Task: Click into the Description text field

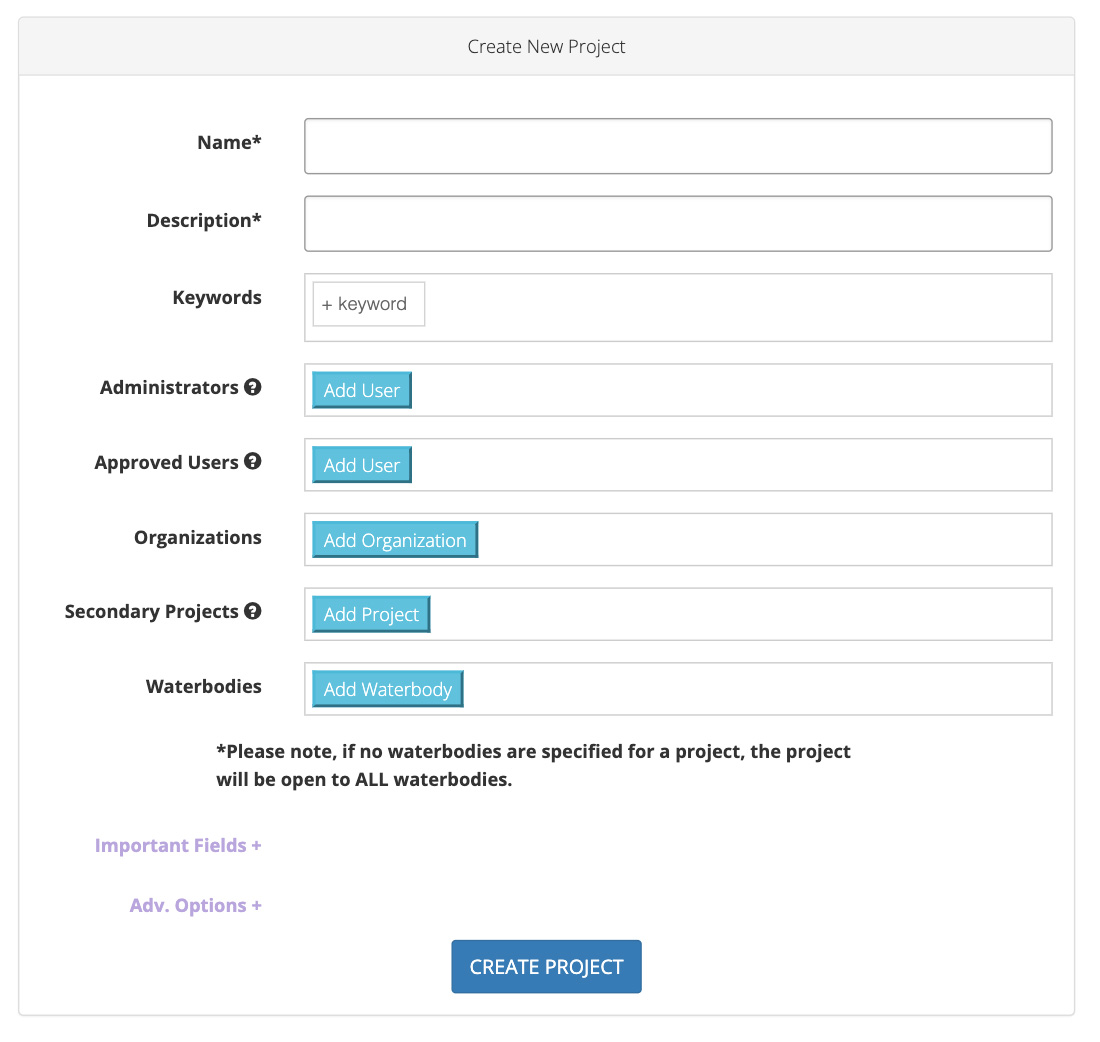Action: [678, 223]
